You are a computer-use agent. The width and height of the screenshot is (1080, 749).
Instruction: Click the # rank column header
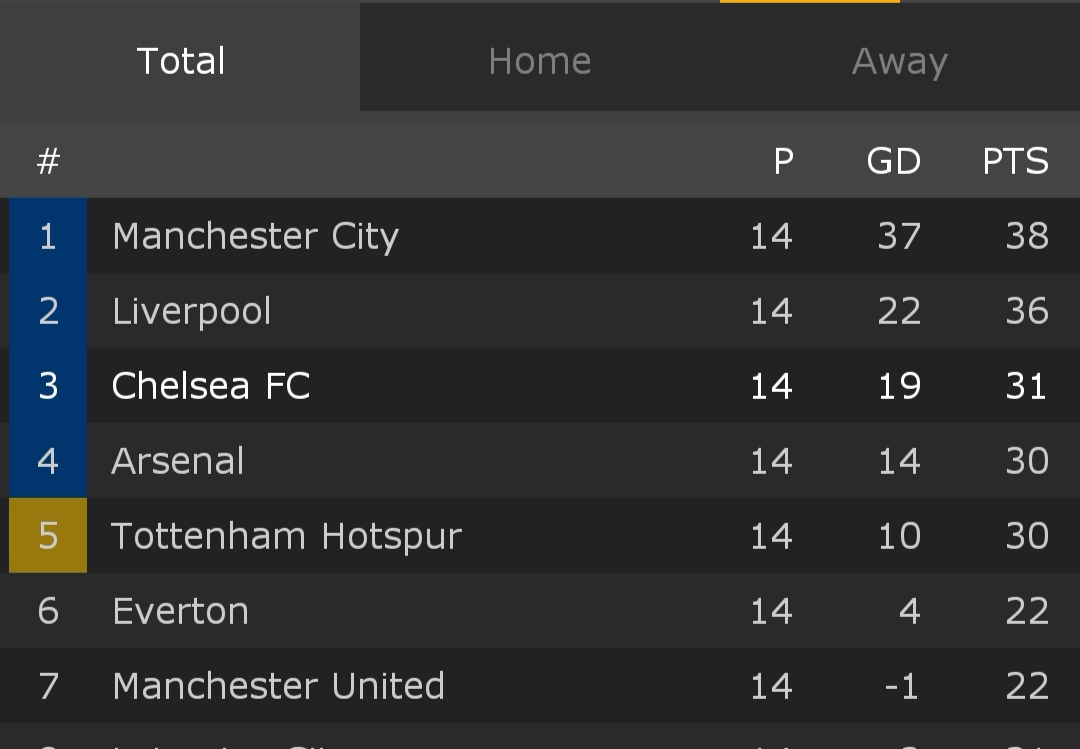[x=48, y=161]
